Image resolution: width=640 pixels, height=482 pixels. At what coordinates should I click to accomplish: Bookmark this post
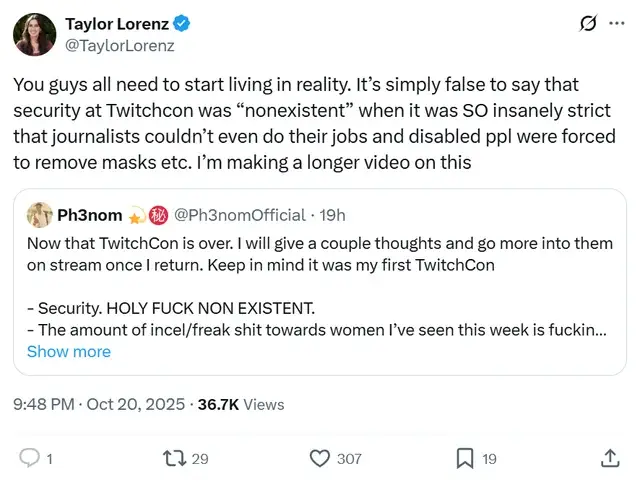tap(465, 458)
